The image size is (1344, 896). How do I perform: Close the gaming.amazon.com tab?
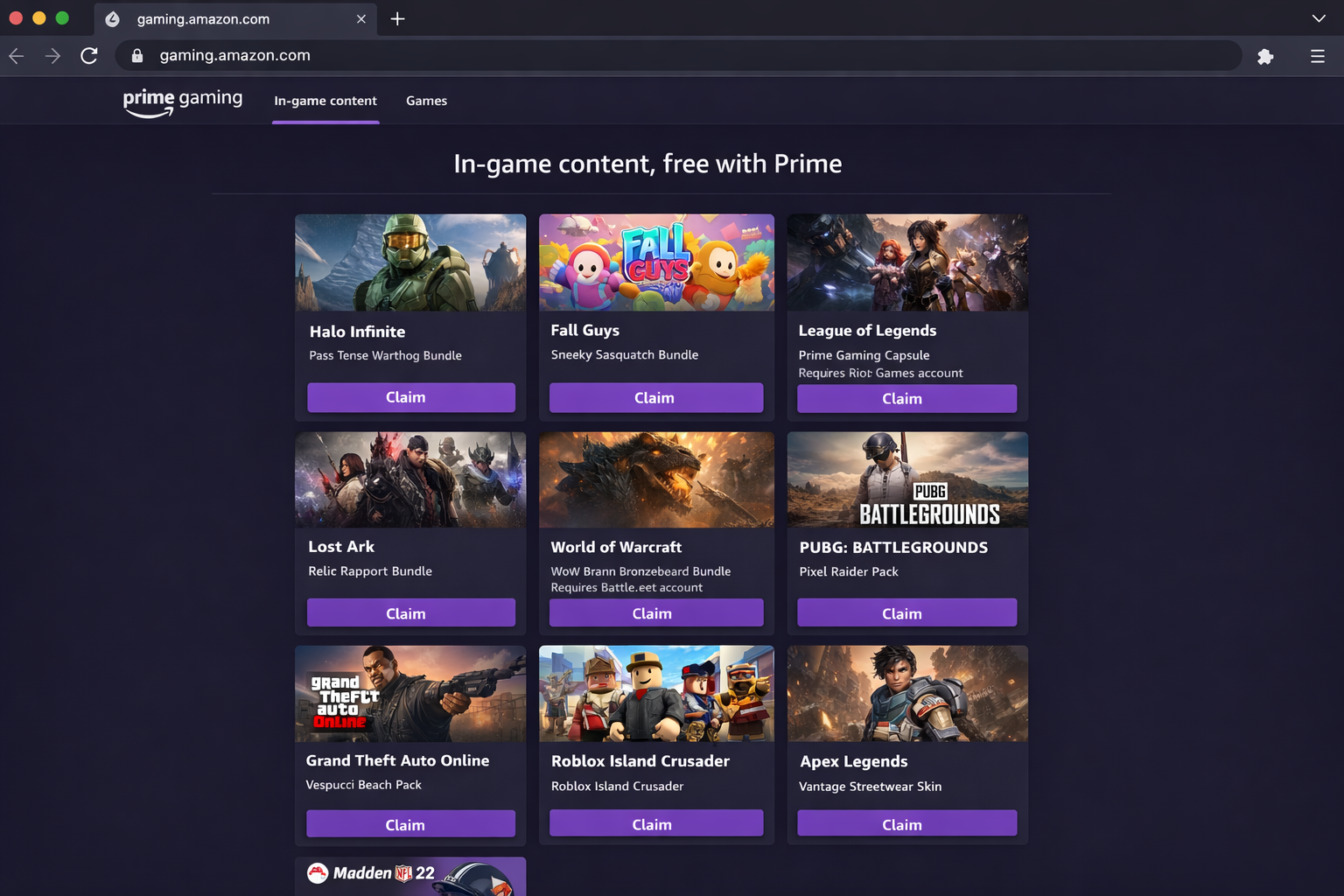361,18
